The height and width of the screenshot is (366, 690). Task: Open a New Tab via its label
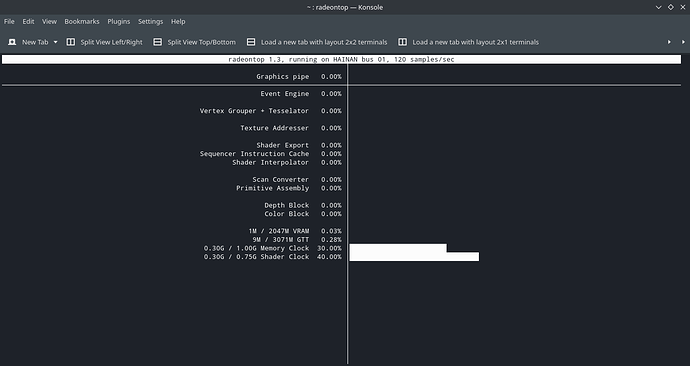coord(35,42)
